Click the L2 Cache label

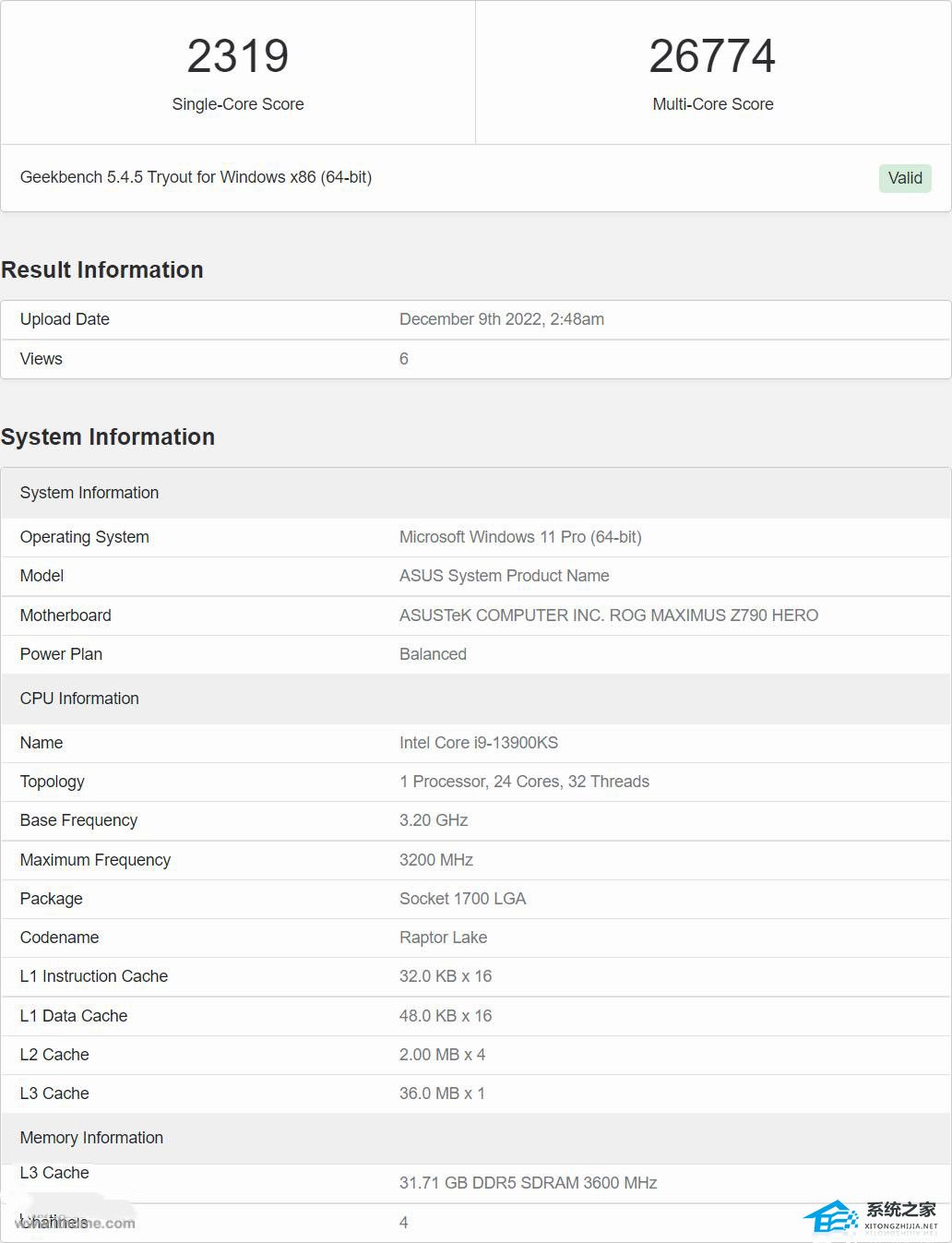(x=54, y=1055)
